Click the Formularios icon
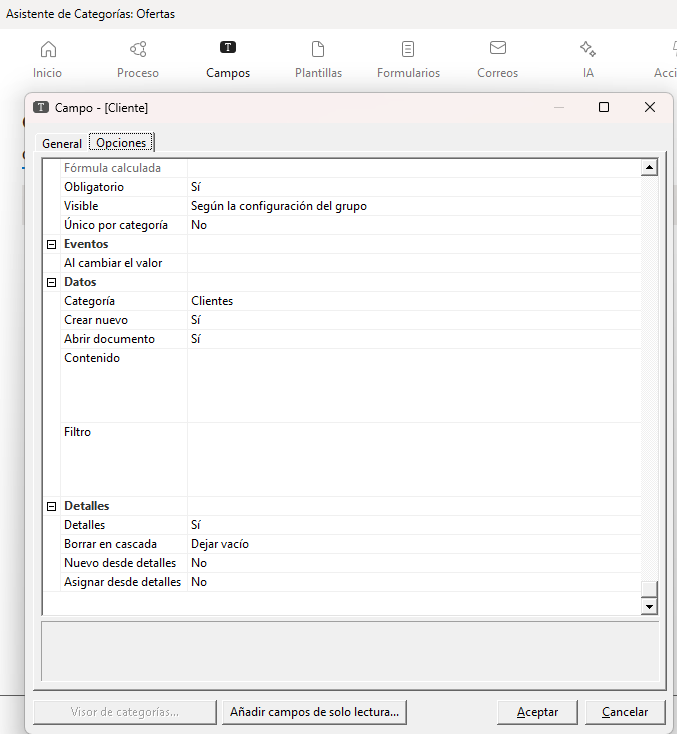 pos(408,50)
